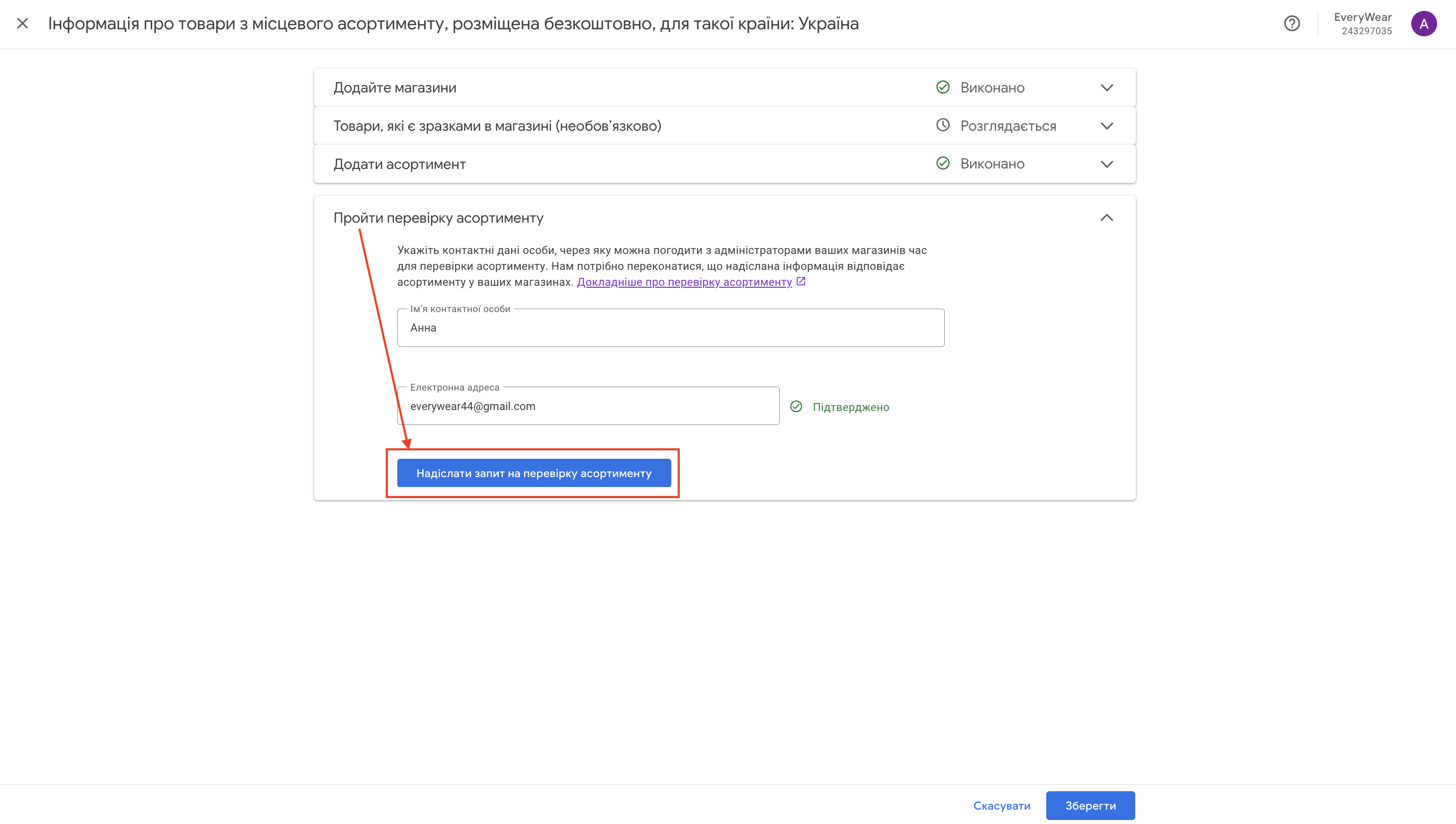The width and height of the screenshot is (1456, 824).
Task: Close the local inventory setup page
Action: 23,23
